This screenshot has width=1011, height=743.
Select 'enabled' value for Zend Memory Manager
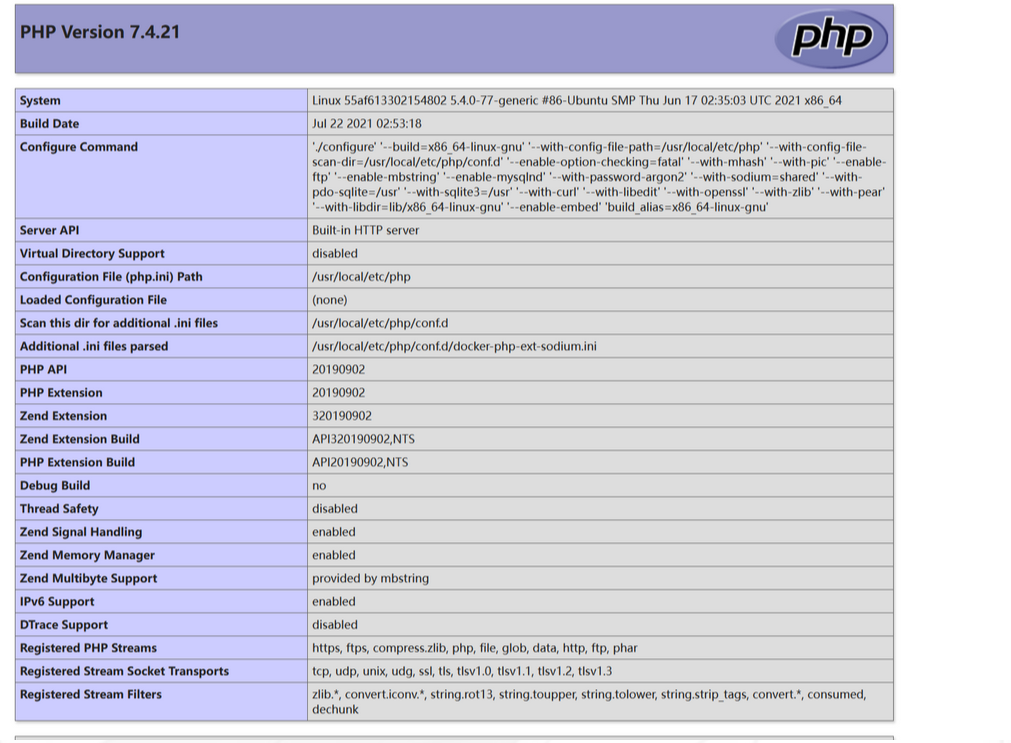333,555
